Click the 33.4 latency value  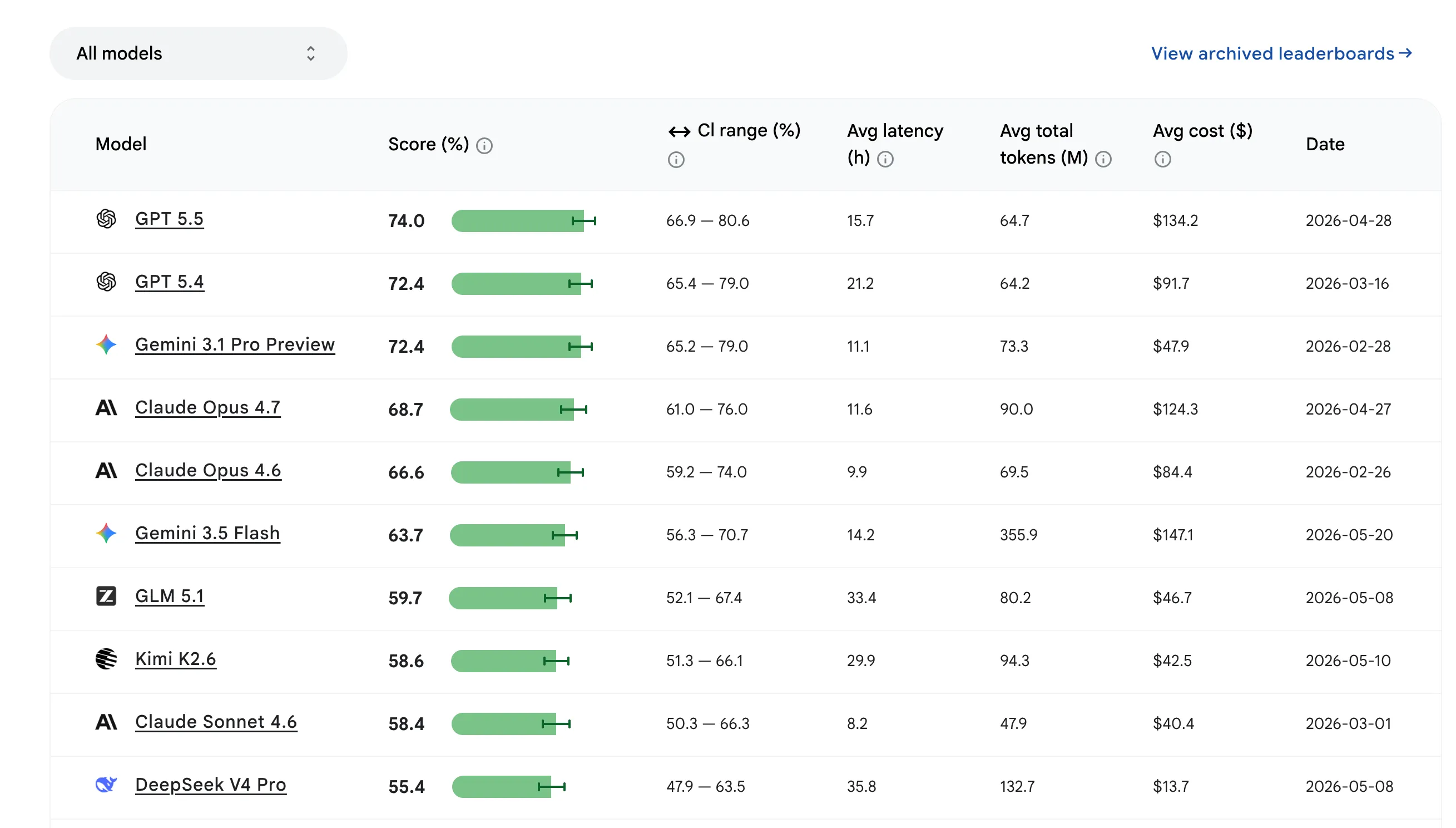pos(861,598)
